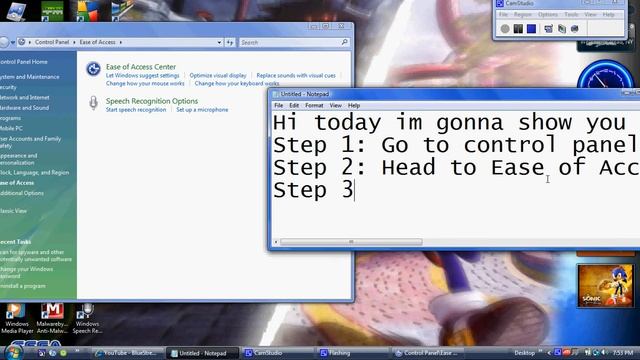Open Windows Media Player desktop shortcut
This screenshot has width=640, height=360.
click(17, 319)
